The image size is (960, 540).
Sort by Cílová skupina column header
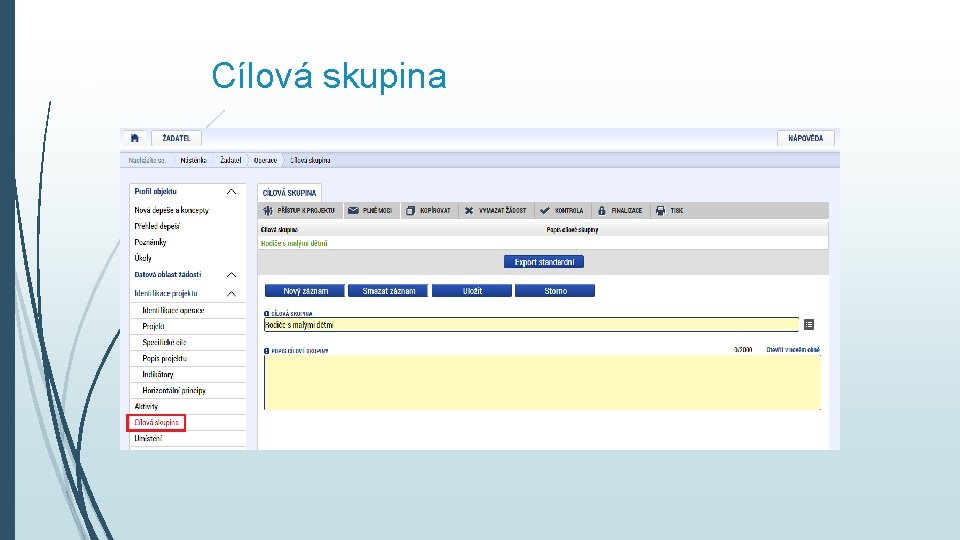tap(279, 230)
